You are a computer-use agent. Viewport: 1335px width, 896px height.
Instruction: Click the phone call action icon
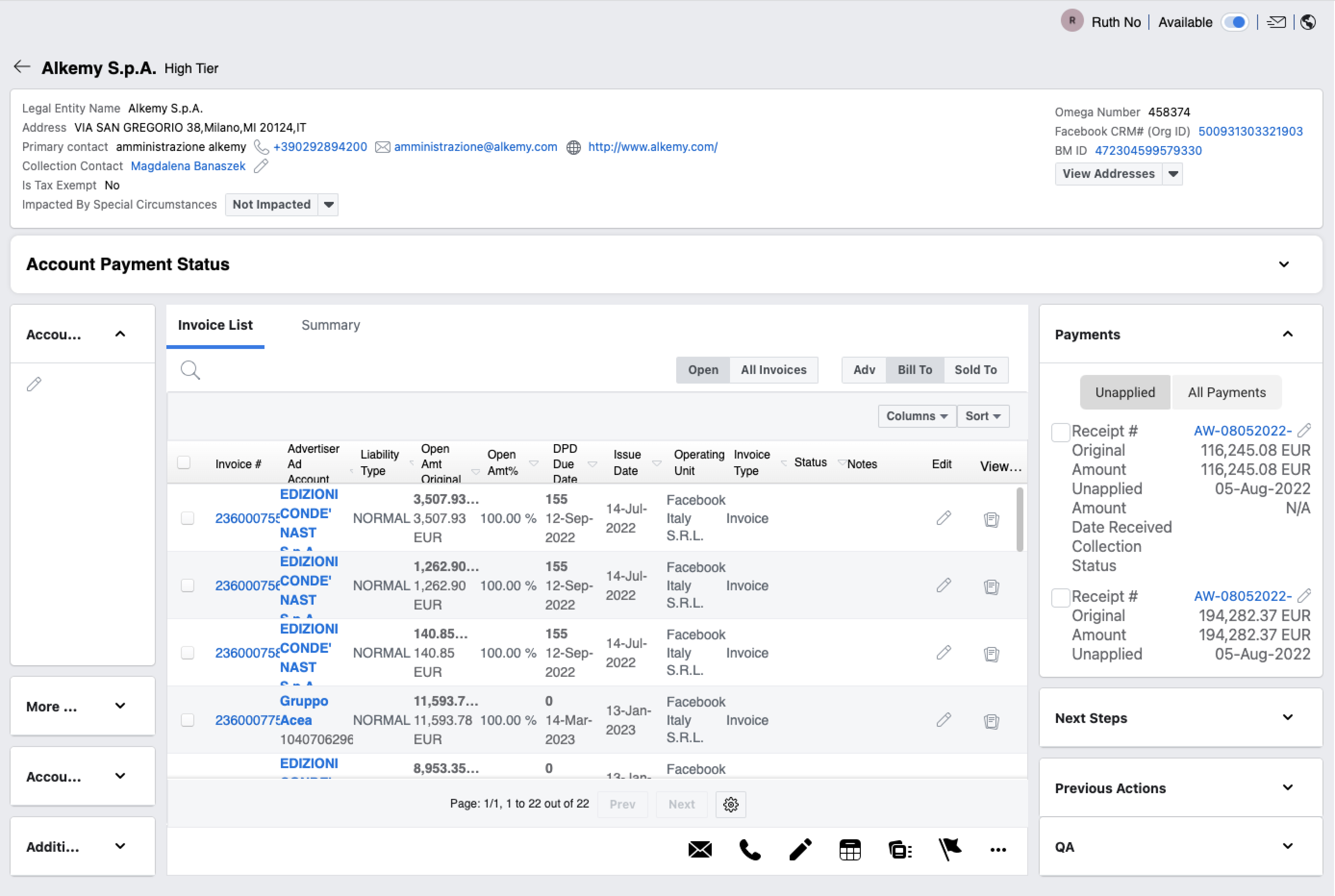[749, 850]
